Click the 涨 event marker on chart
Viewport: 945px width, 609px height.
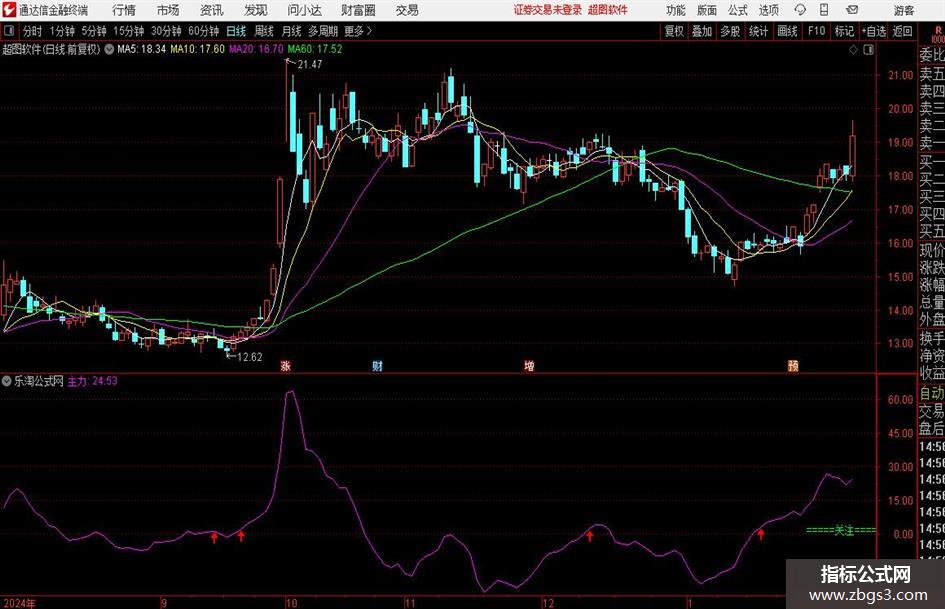tap(286, 366)
